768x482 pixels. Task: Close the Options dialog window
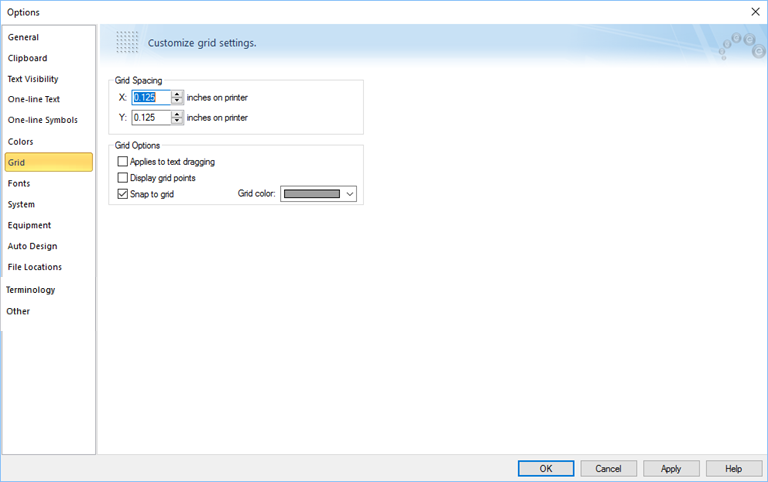pos(755,11)
